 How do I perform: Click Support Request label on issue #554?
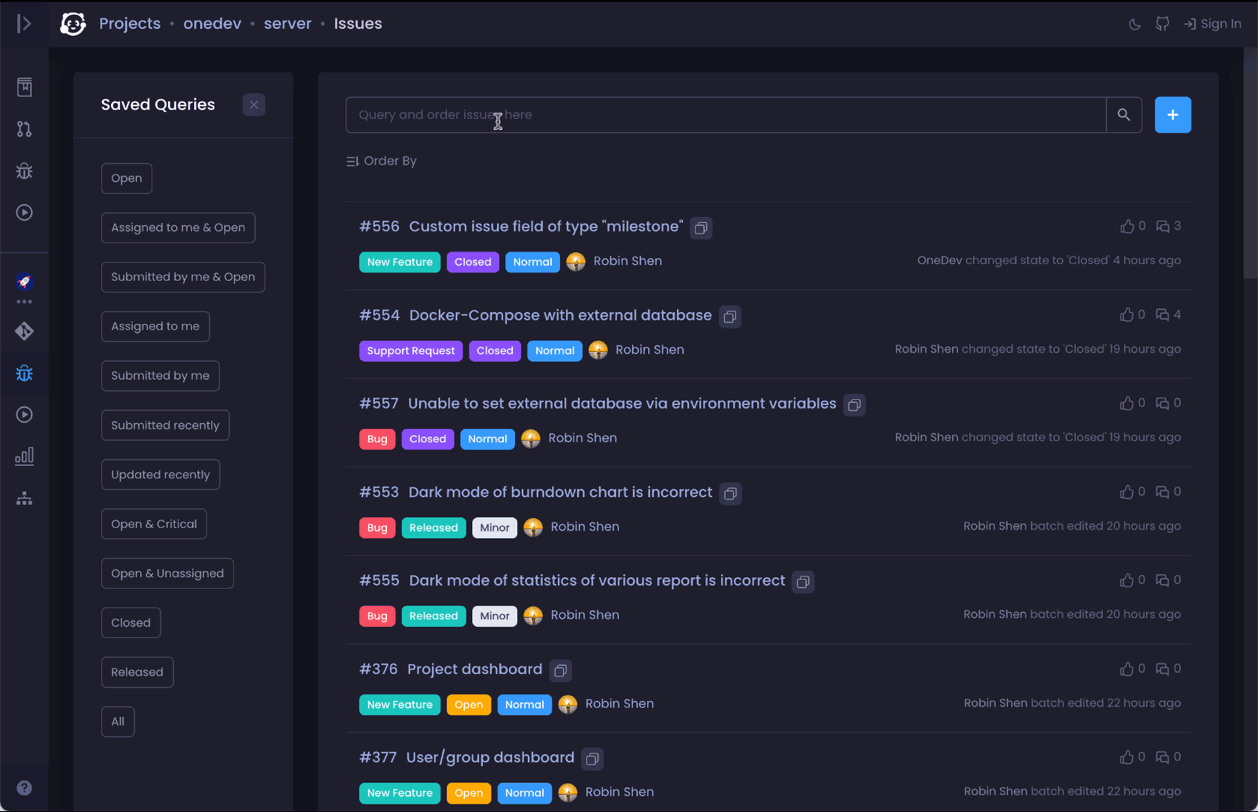(x=411, y=351)
